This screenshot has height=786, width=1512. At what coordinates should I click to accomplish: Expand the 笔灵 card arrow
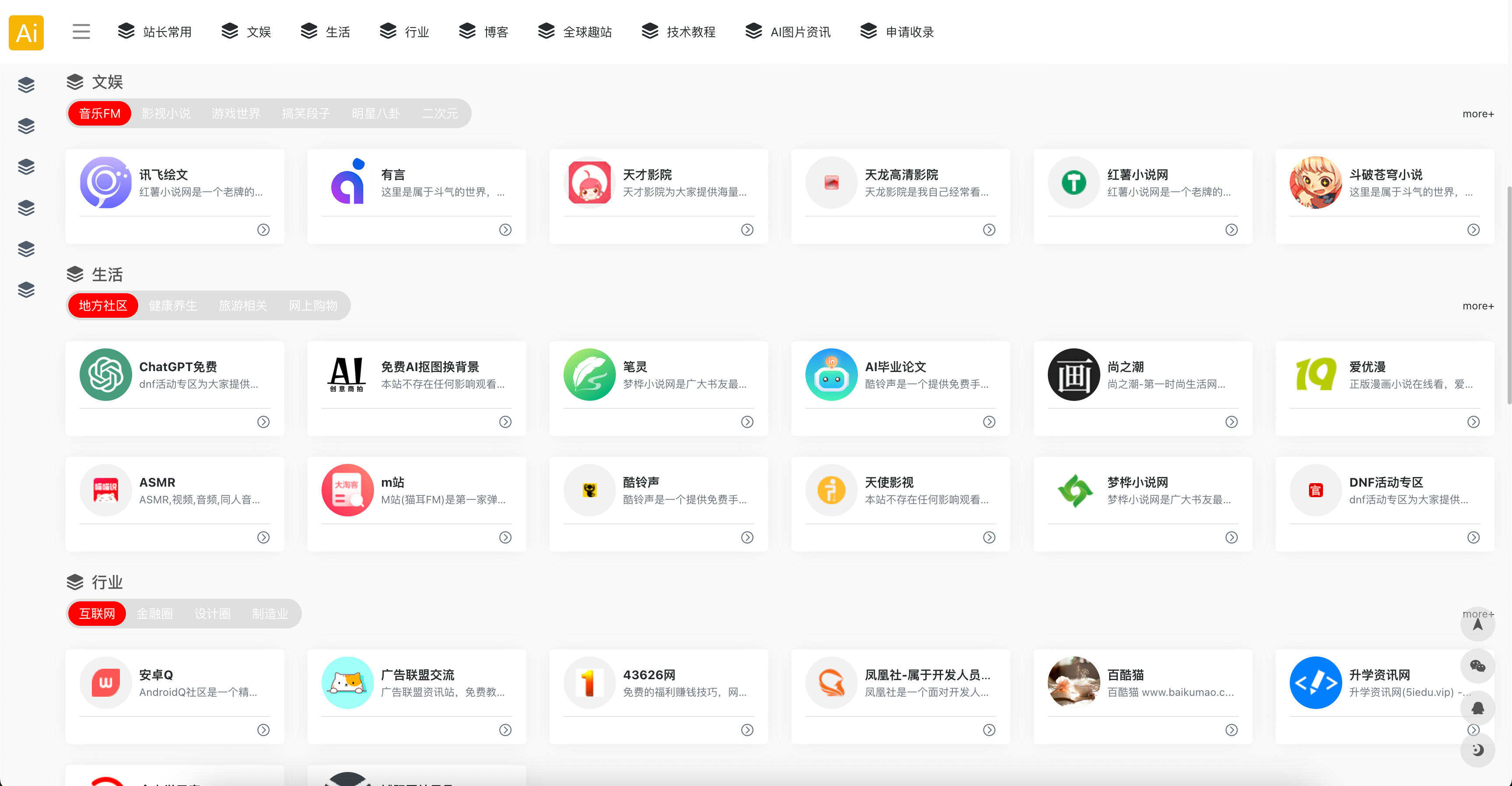point(747,421)
